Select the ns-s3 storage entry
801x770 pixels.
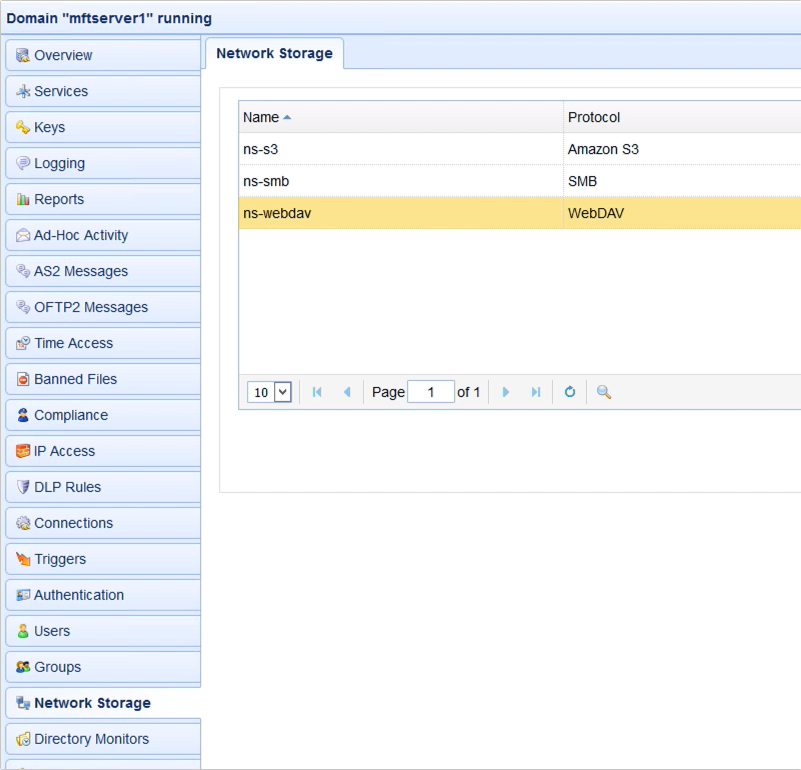(400, 149)
